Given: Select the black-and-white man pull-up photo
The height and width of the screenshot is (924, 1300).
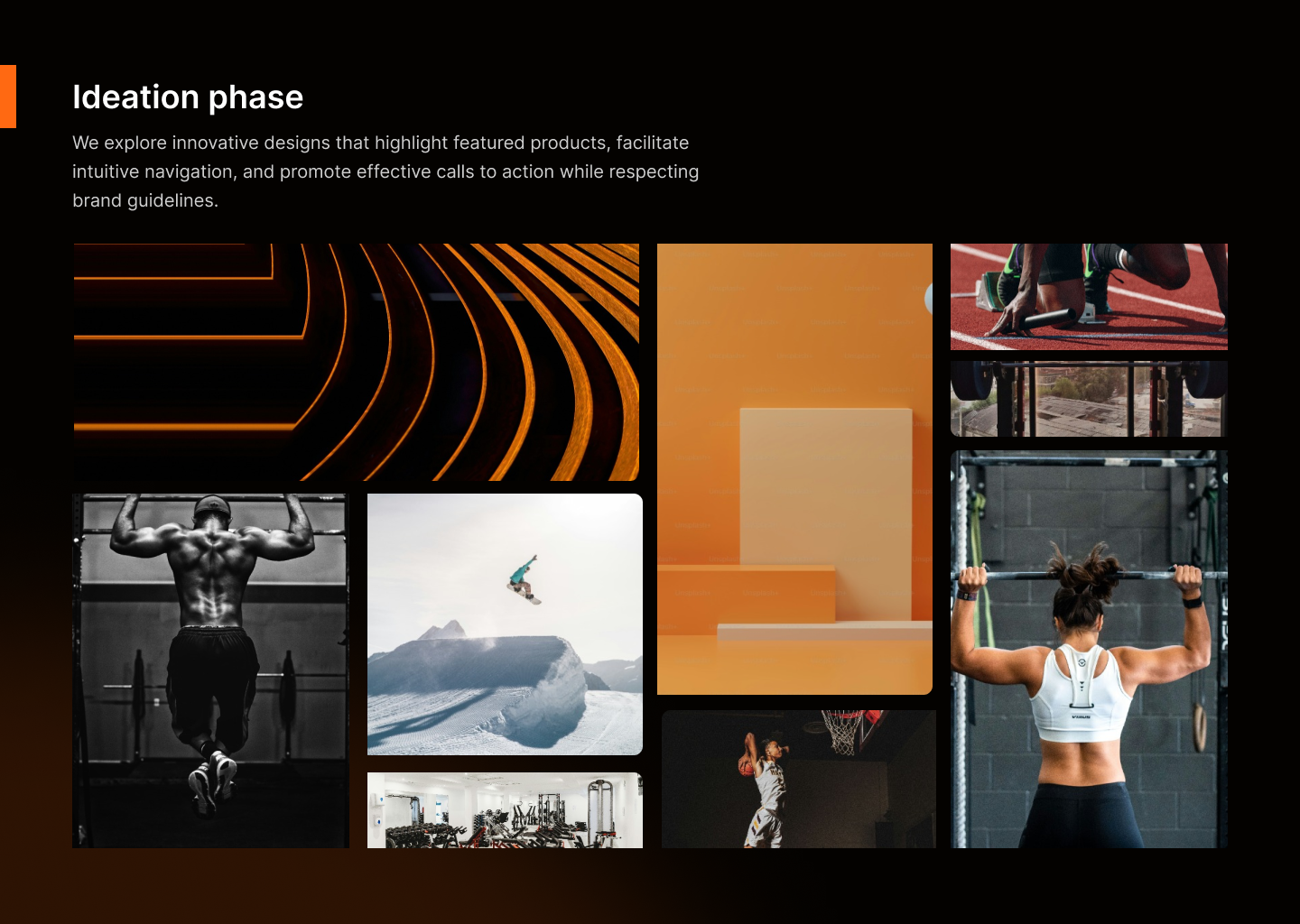Looking at the screenshot, I should (x=210, y=670).
